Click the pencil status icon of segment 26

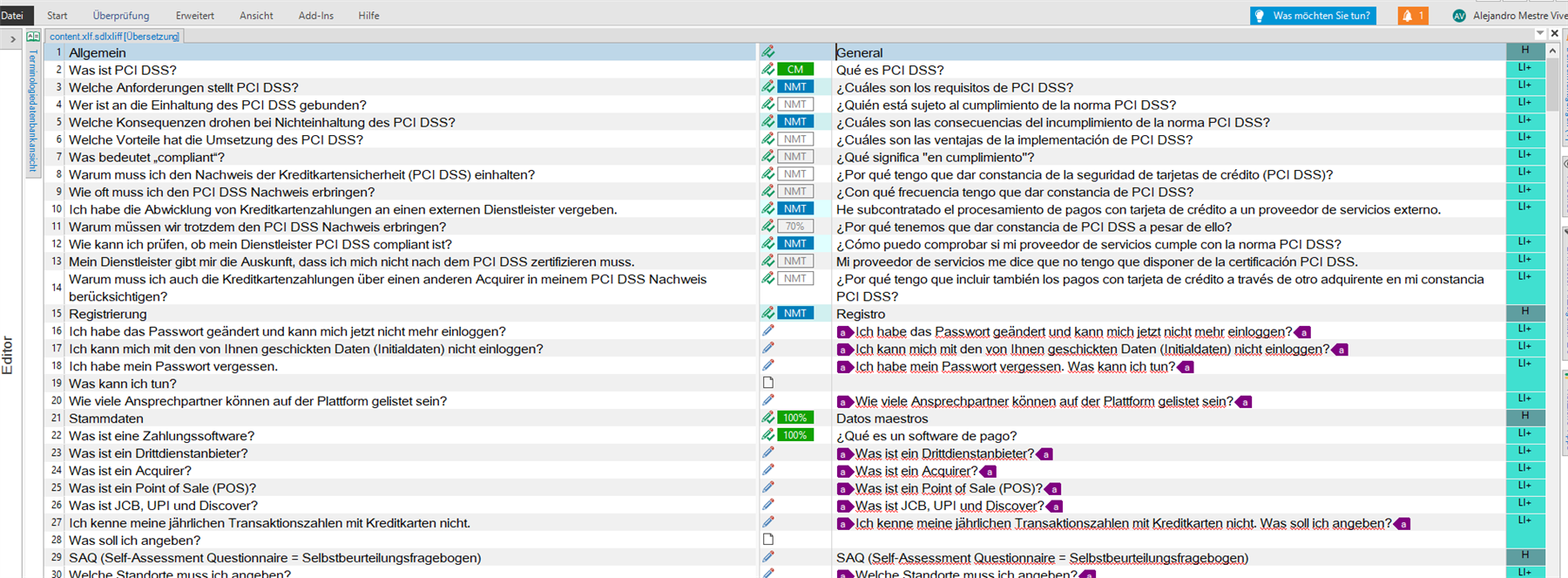point(768,505)
